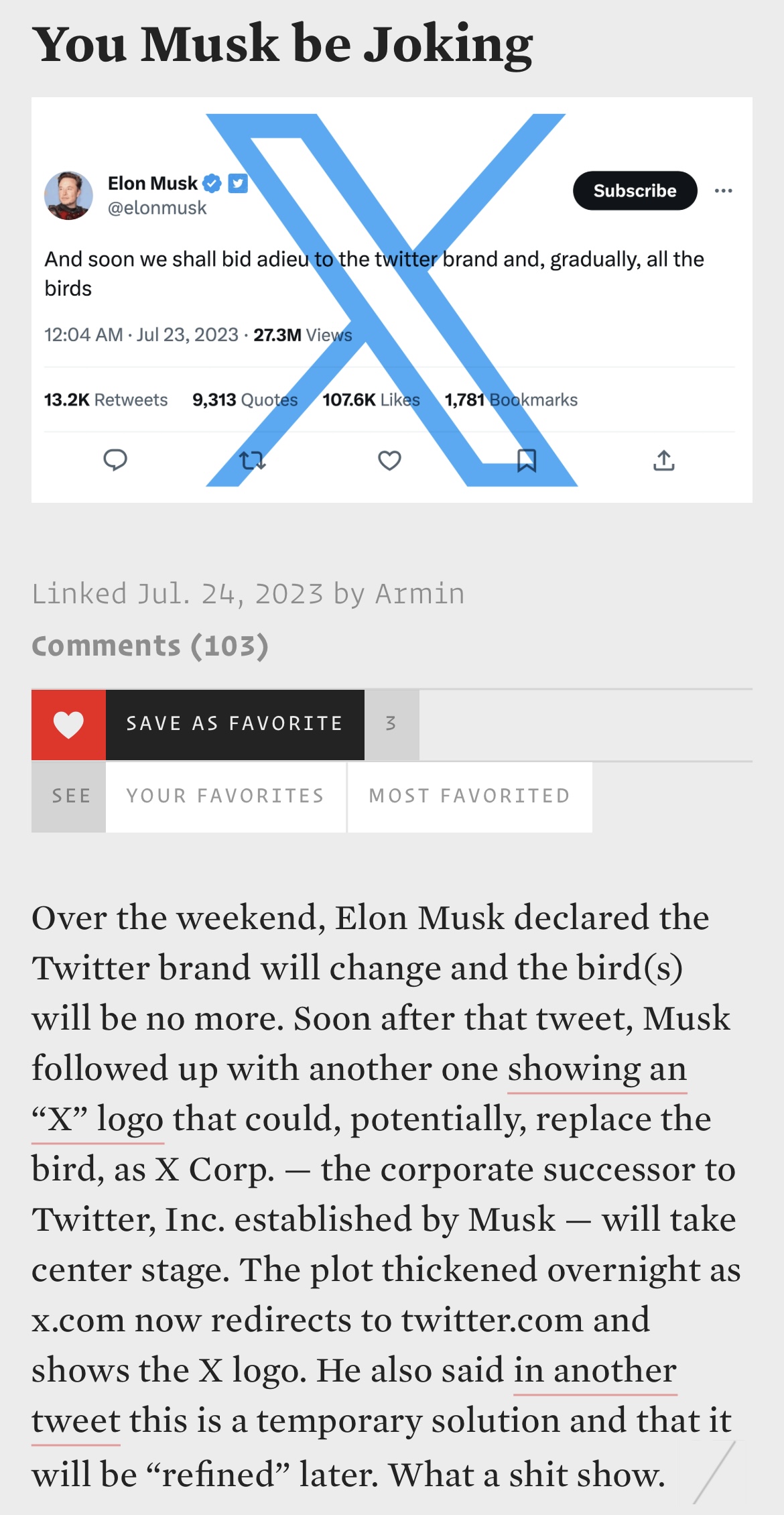Click the Subscribe button
Viewport: 784px width, 1515px height.
(635, 191)
